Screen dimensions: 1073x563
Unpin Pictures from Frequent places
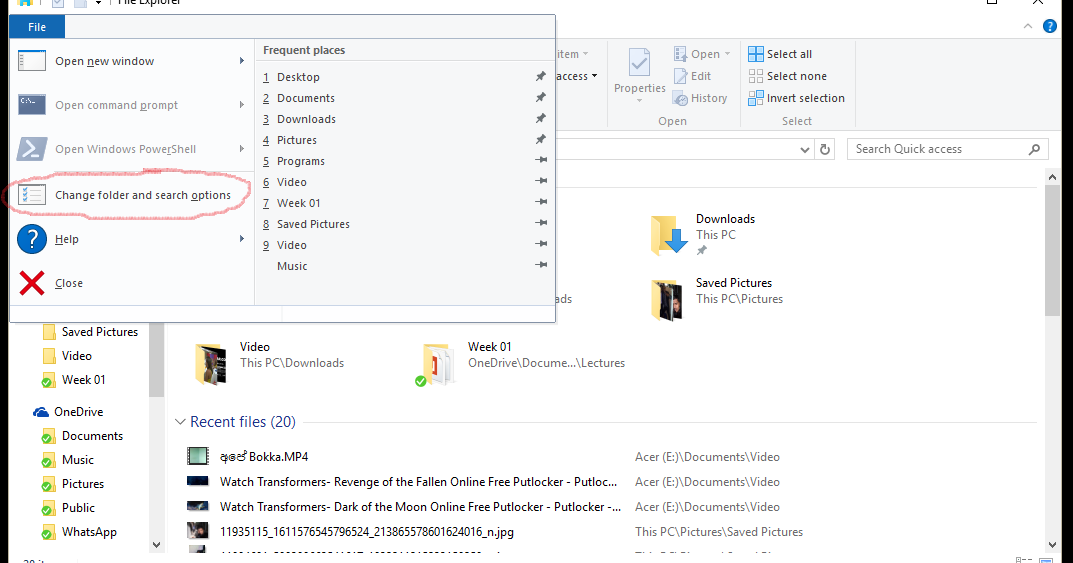(x=541, y=139)
